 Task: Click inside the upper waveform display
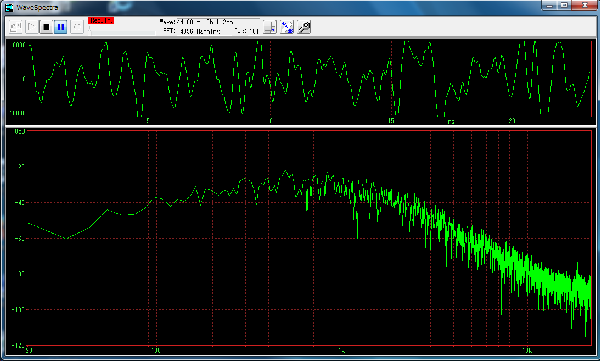(300, 81)
